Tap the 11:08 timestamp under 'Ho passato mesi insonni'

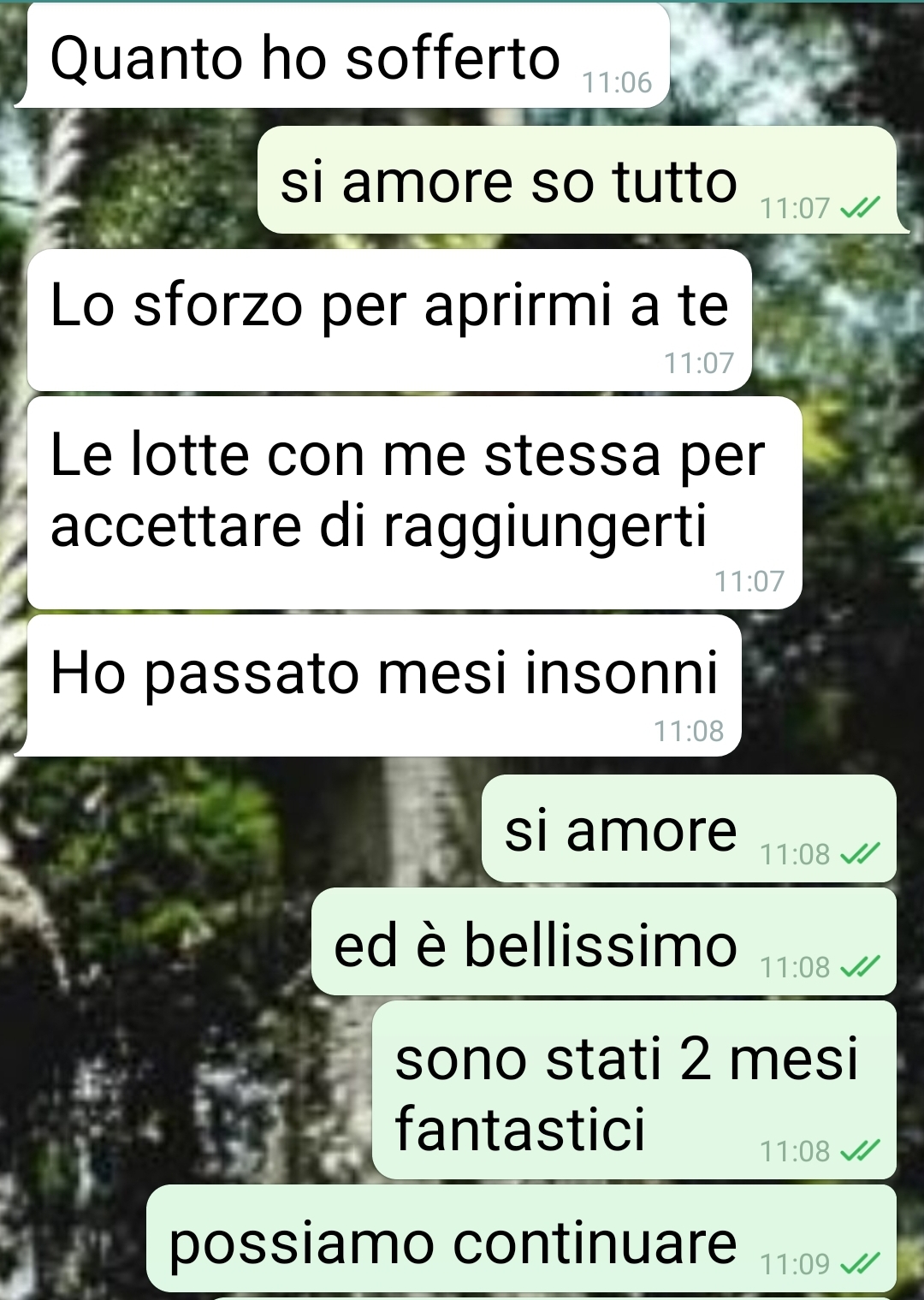689,731
